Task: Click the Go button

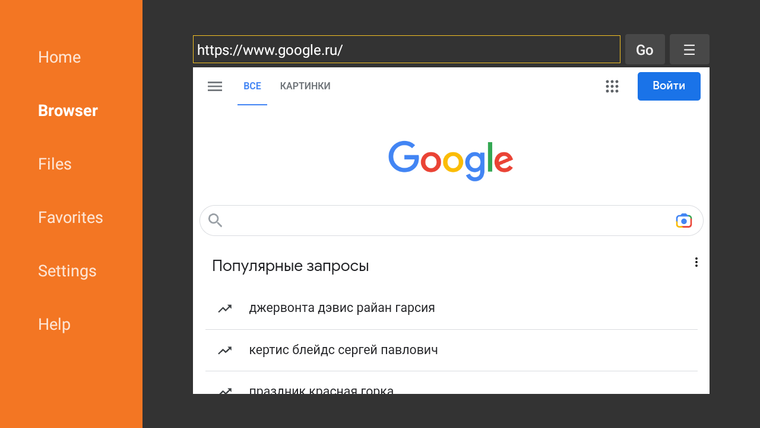Action: coord(645,49)
